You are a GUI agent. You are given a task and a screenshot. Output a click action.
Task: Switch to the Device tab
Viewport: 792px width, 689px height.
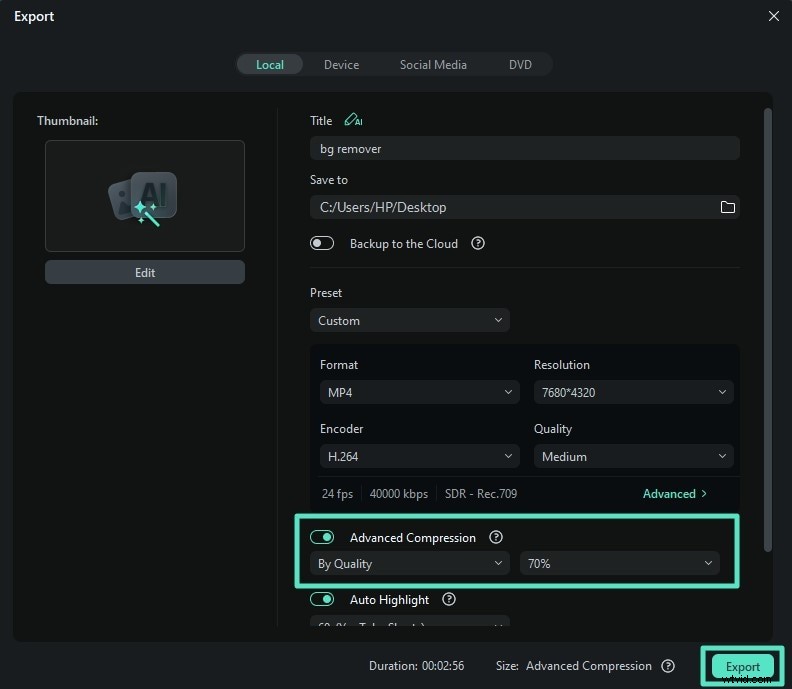click(x=341, y=65)
